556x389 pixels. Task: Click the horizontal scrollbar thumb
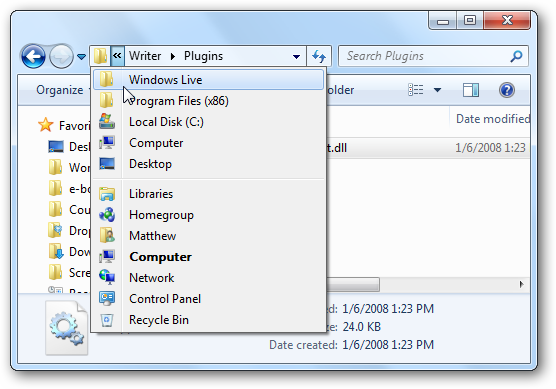[x=353, y=284]
